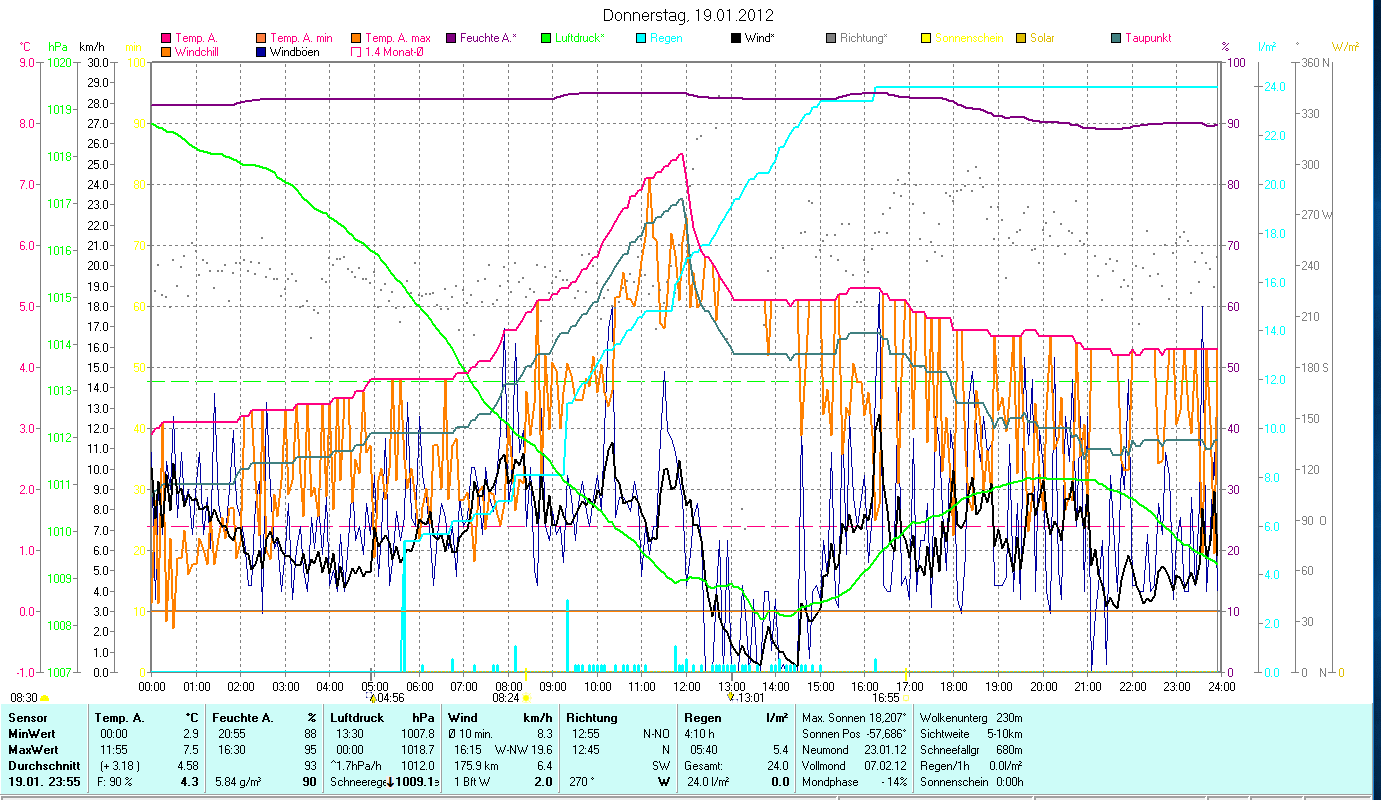Click the Regen cyan legend square
The height and width of the screenshot is (800, 1381).
point(641,38)
